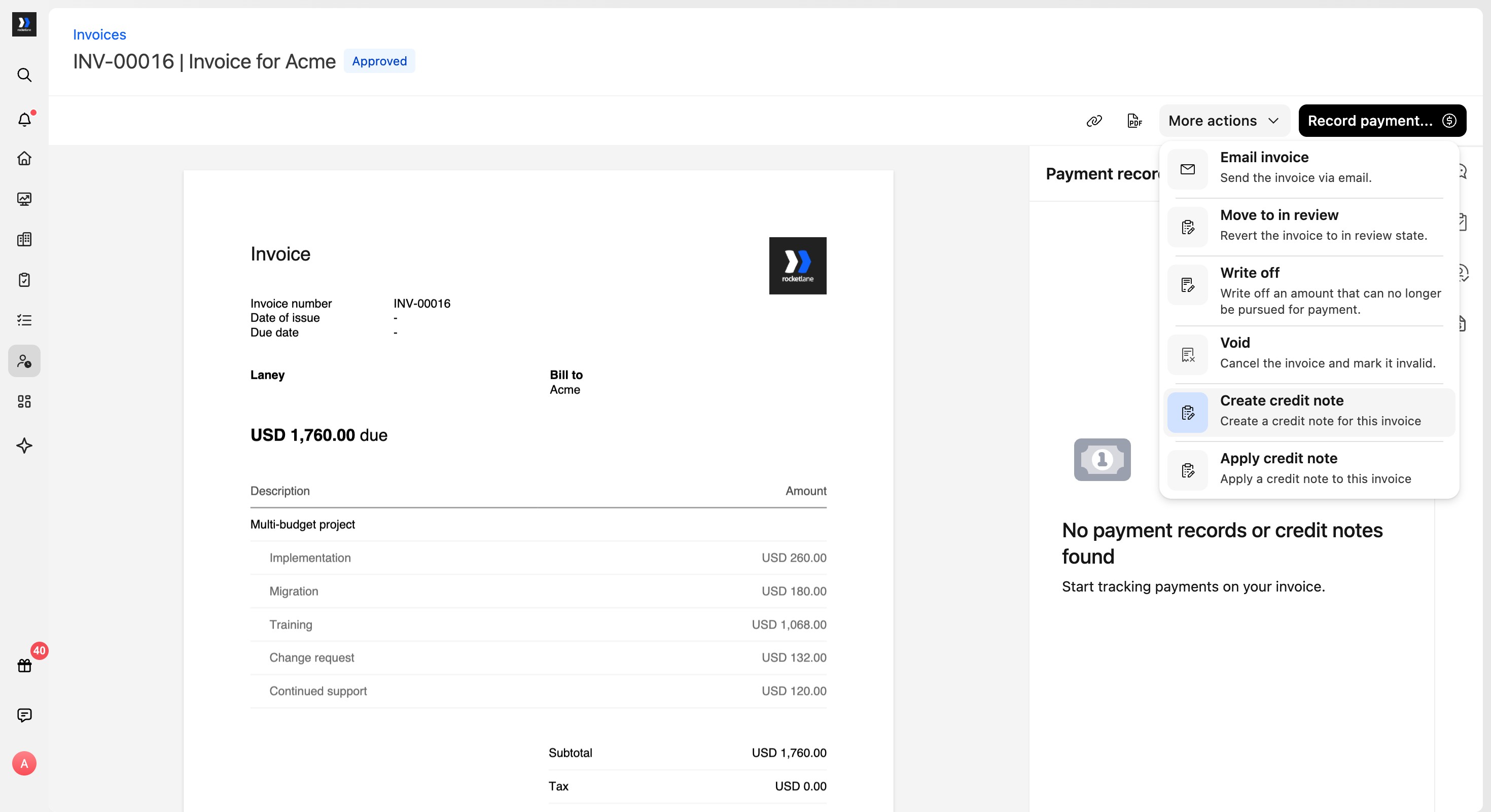Click the rocketlane logo on the invoice
This screenshot has width=1491, height=812.
(x=798, y=266)
